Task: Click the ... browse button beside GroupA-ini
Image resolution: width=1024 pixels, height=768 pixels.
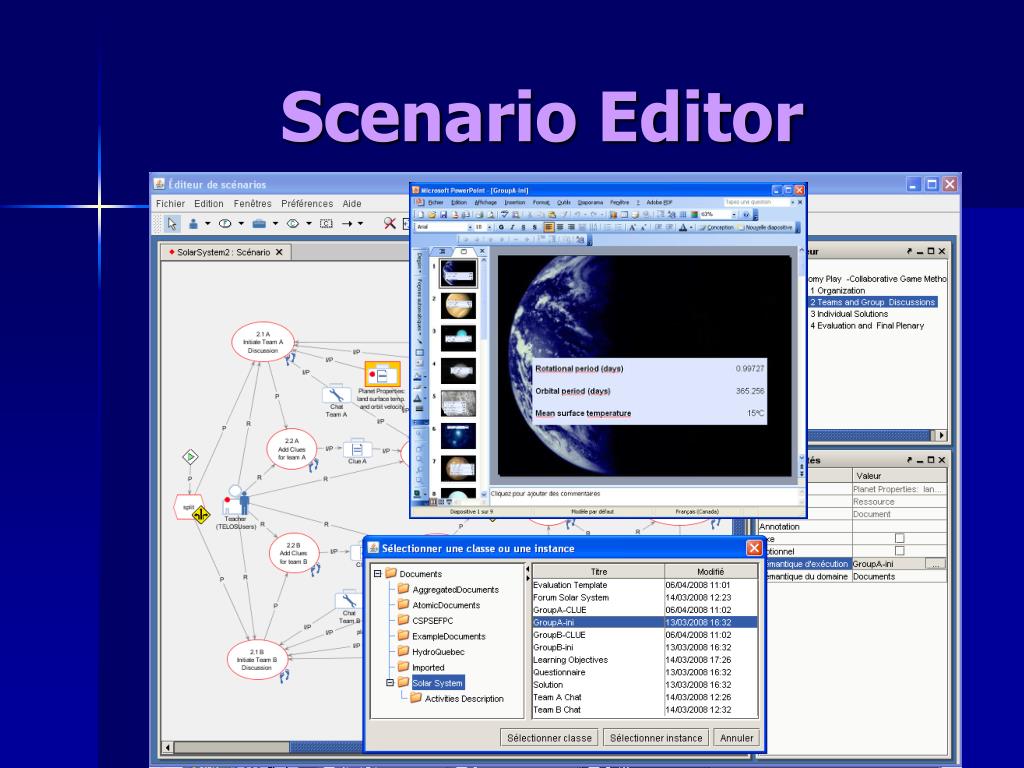Action: (935, 564)
